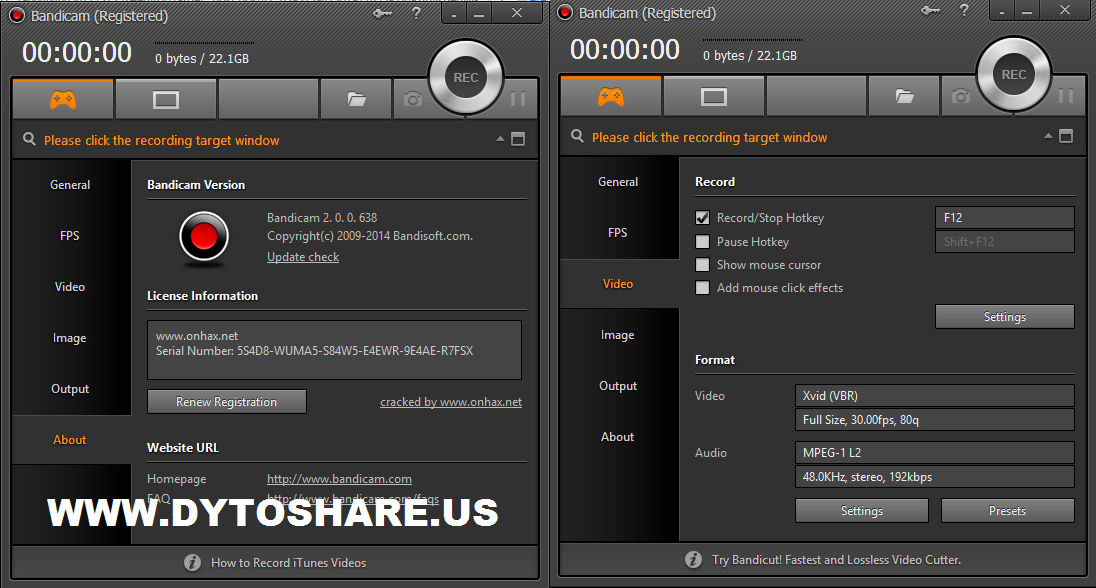Click info icon beside Bandicut tip
The width and height of the screenshot is (1096, 588).
[693, 559]
